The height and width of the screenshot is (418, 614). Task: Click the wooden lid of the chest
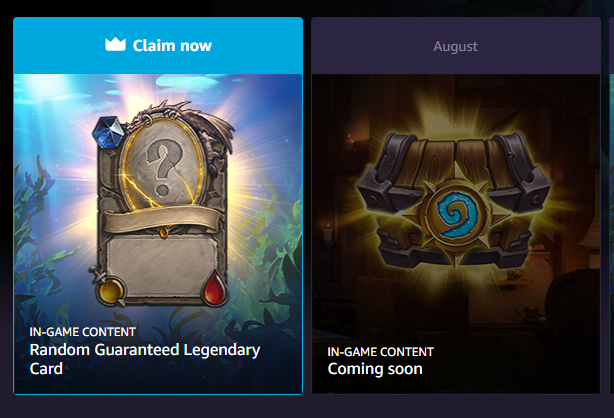coord(455,161)
